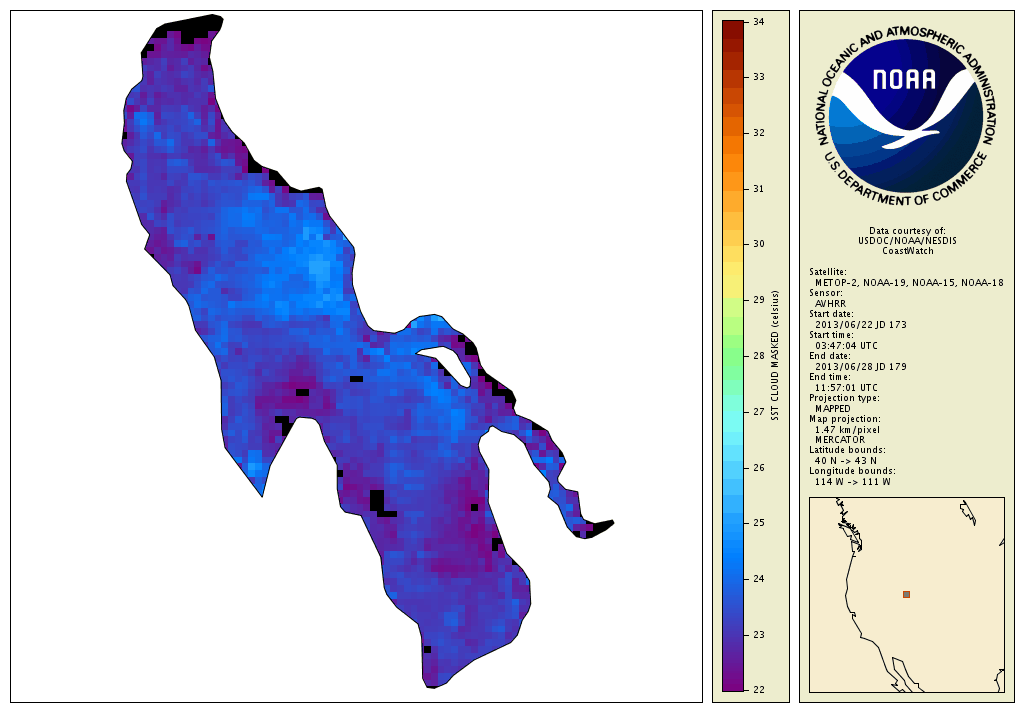
Task: Select the "AVHRR" sensor value
Action: tap(830, 304)
